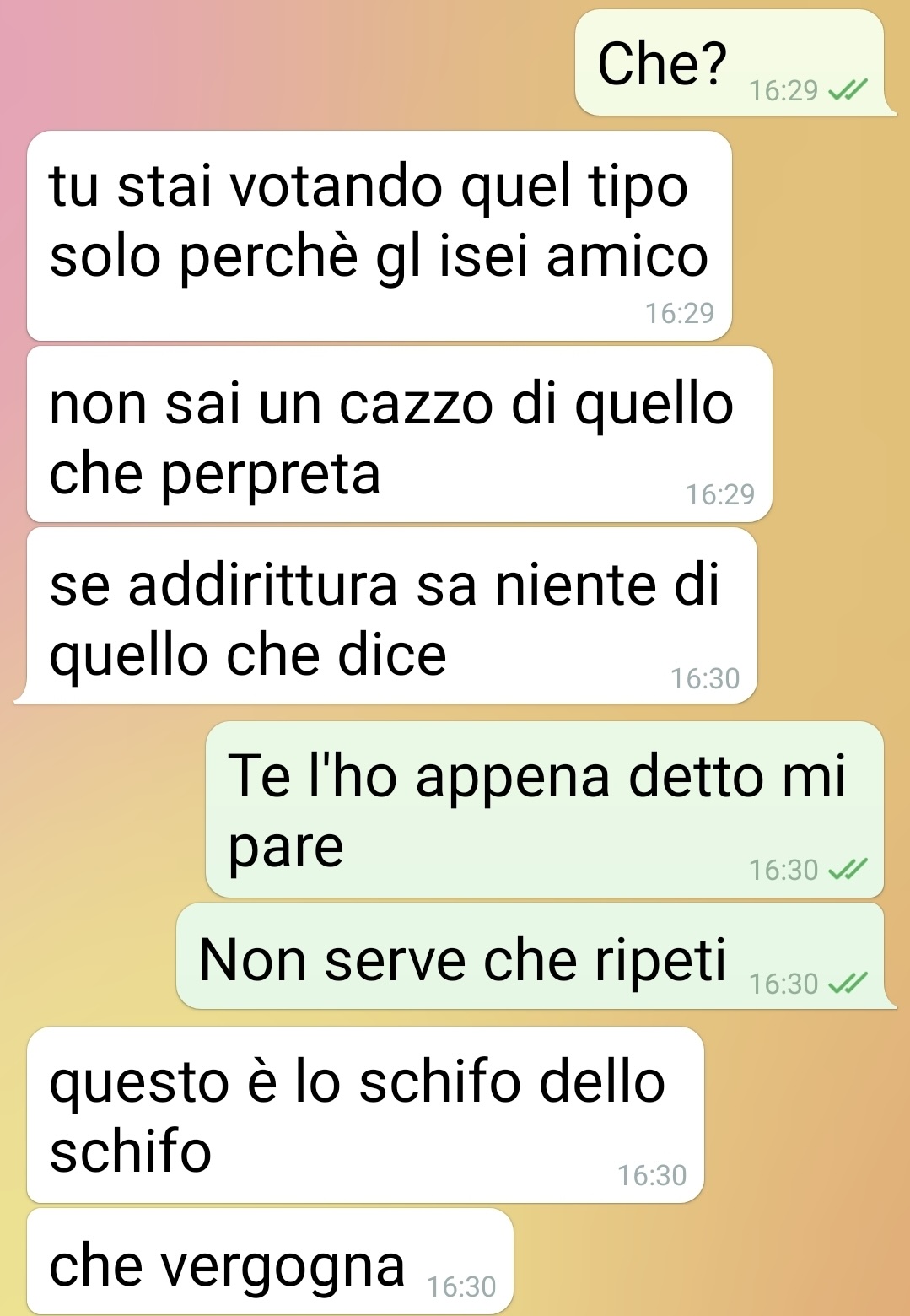Tap the 16:29 time next to 'Che?'
910x1316 pixels.
pos(783,89)
